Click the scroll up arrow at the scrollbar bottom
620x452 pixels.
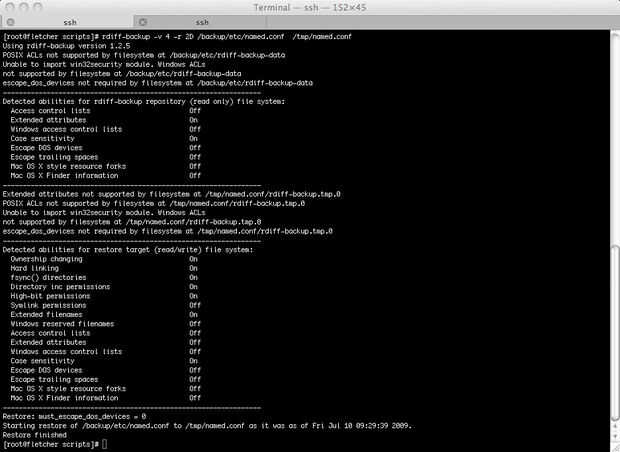pos(615,426)
